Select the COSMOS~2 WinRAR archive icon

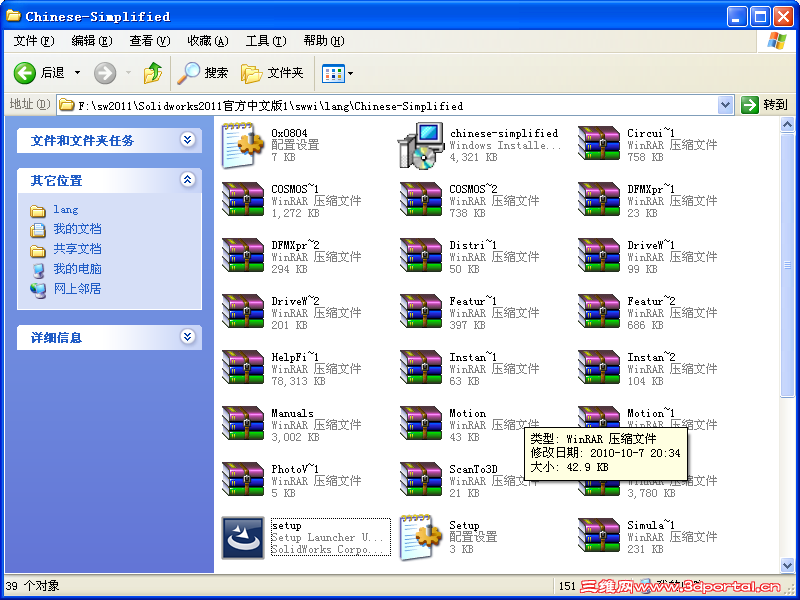[x=421, y=199]
